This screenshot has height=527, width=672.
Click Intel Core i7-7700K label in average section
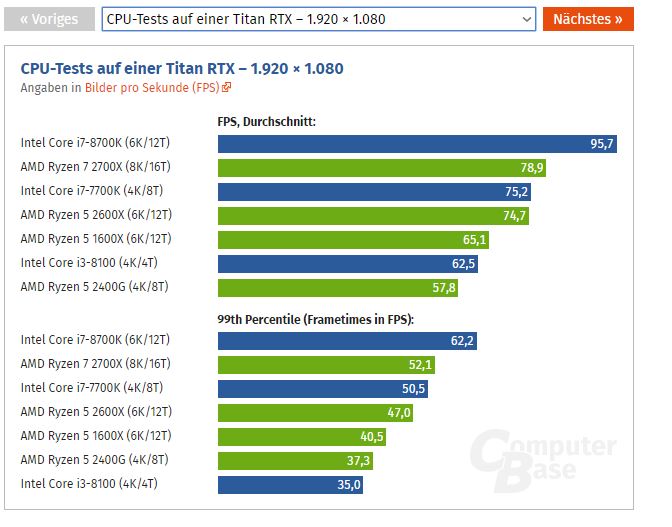92,191
